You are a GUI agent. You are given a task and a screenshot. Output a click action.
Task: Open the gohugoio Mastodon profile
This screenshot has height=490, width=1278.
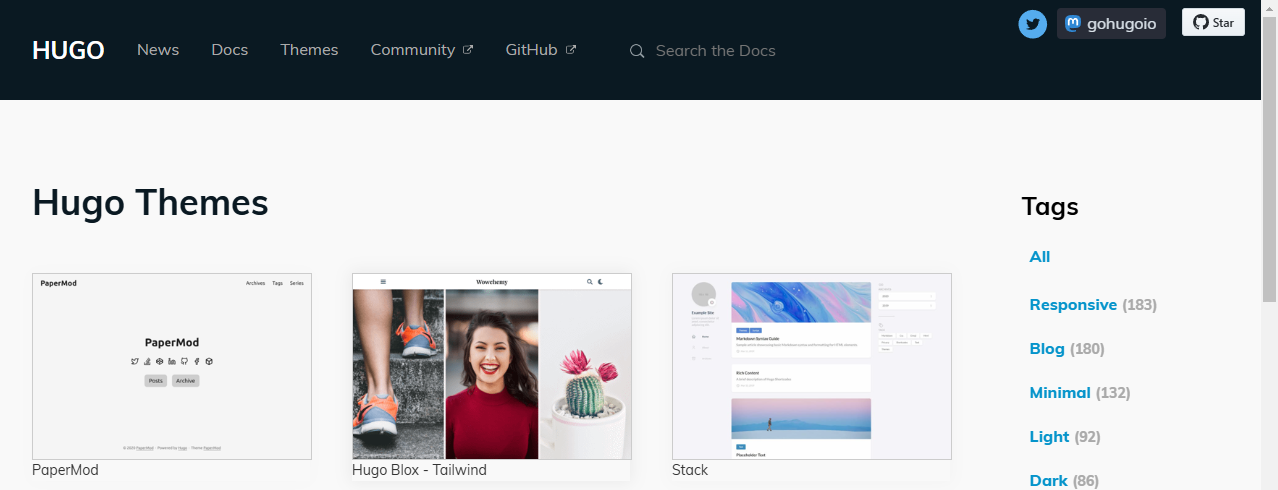pos(1111,24)
